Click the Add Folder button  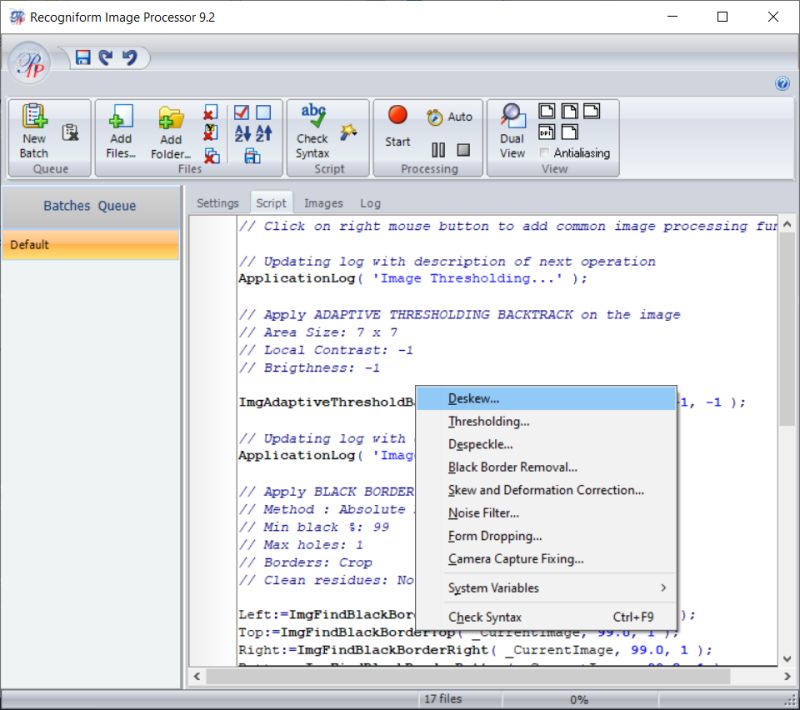pos(171,133)
